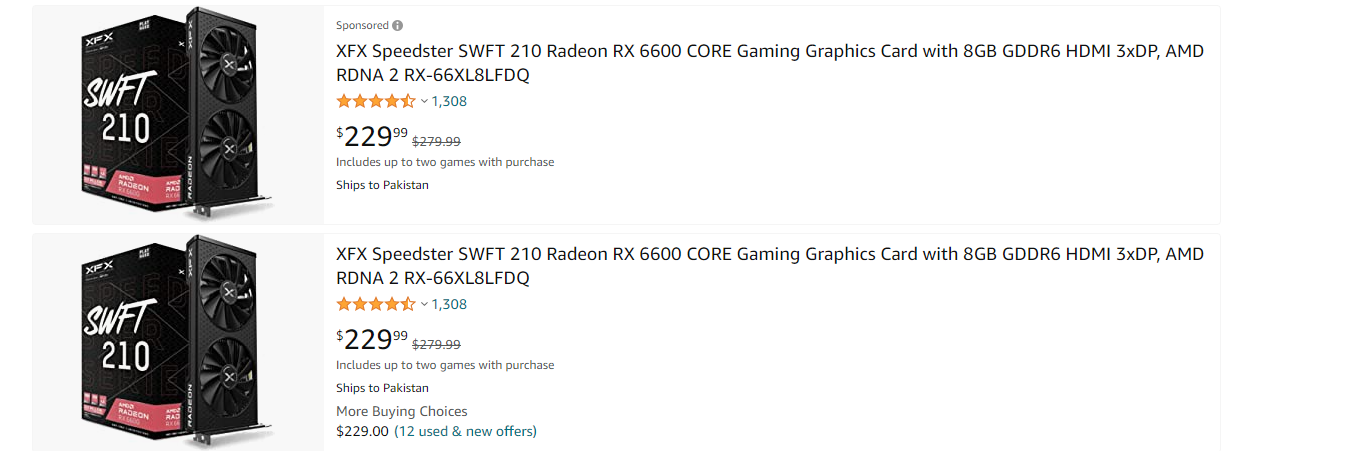The image size is (1372, 451).
Task: Open the sponsored XFX SWFT 210 product image
Action: click(x=178, y=114)
